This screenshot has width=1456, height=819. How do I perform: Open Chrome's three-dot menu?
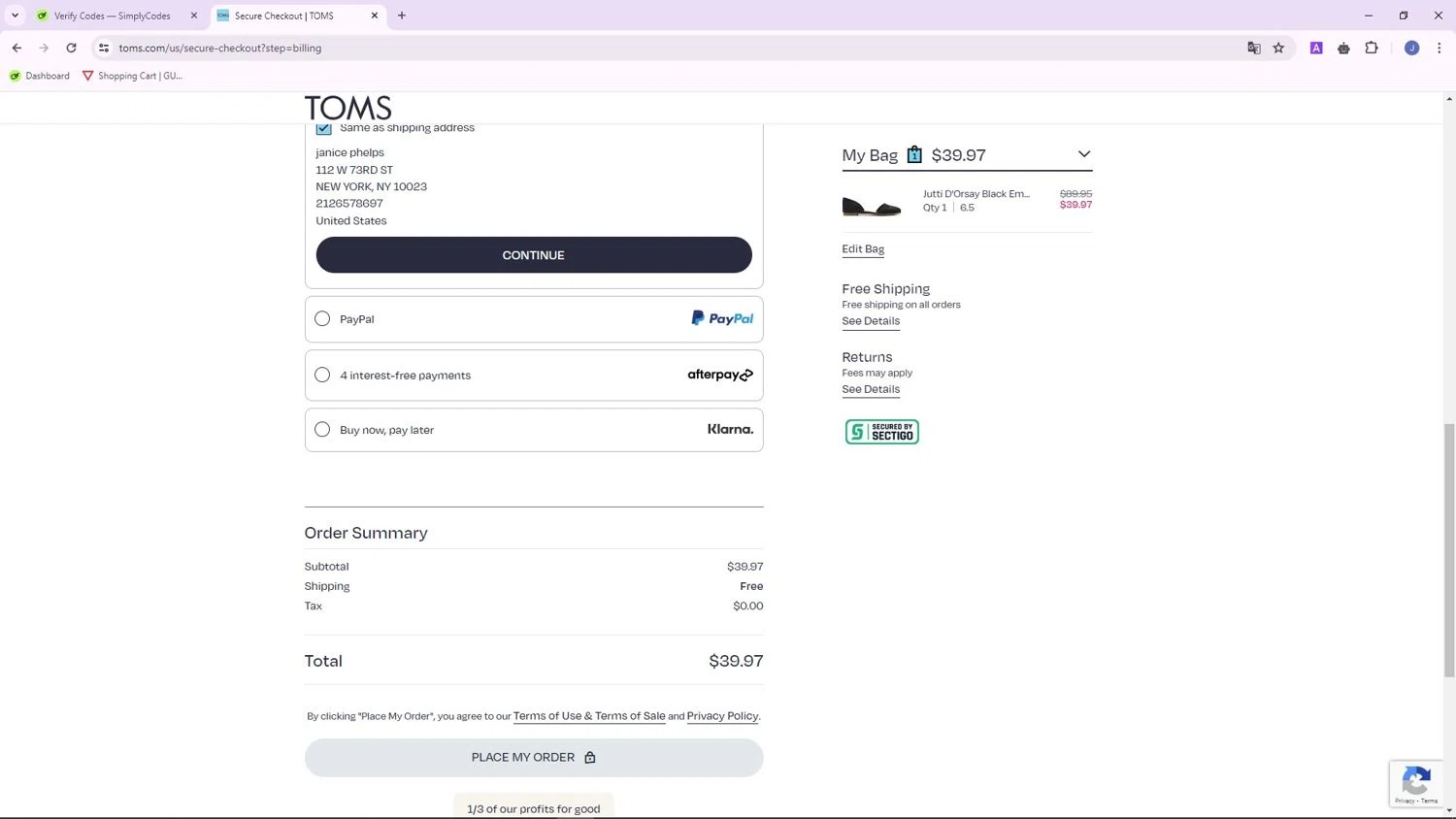(x=1439, y=48)
